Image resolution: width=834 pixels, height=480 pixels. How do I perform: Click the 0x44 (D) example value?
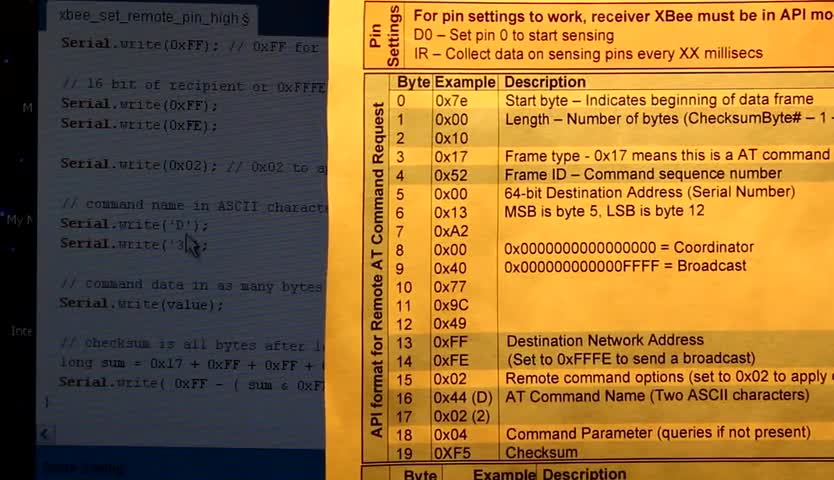pos(463,398)
